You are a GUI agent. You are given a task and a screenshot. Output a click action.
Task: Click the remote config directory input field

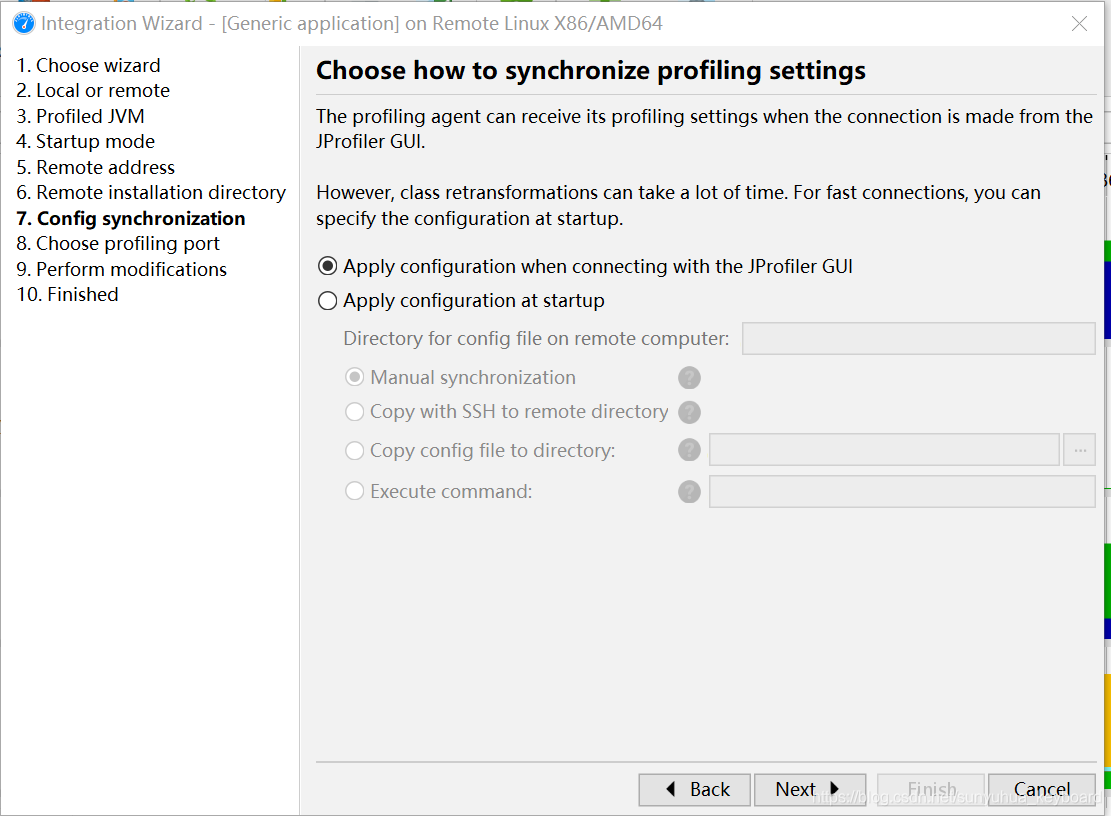(x=918, y=339)
